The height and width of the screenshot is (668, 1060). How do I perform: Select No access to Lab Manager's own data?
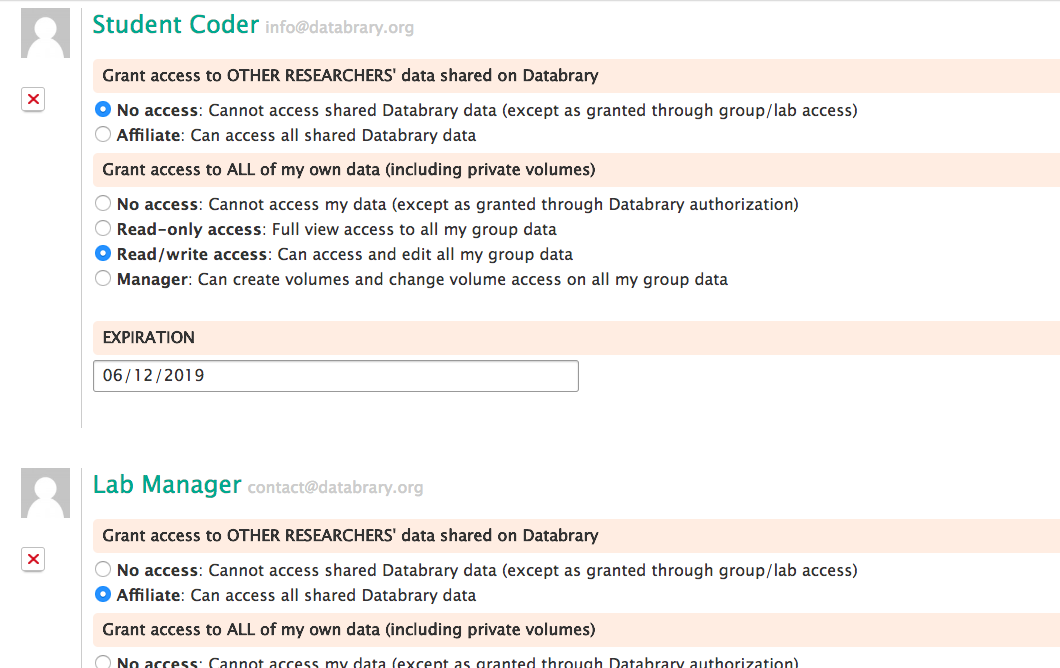103,662
